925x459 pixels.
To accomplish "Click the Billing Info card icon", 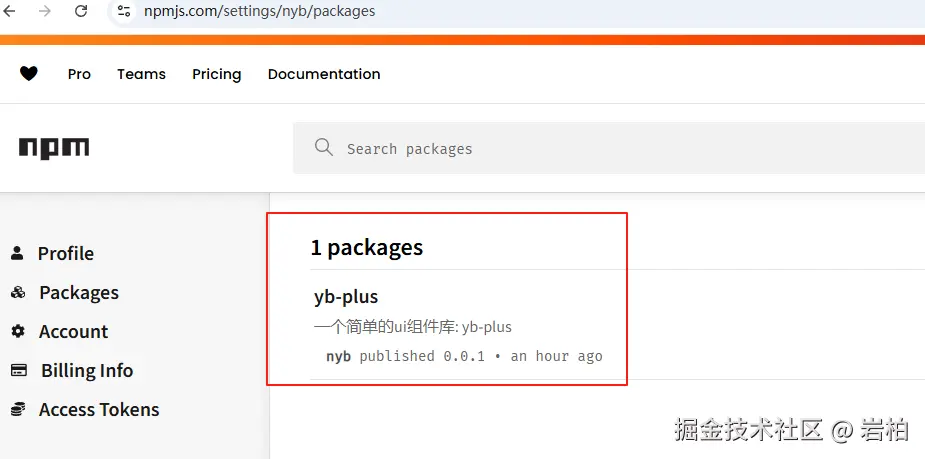I will coord(18,370).
